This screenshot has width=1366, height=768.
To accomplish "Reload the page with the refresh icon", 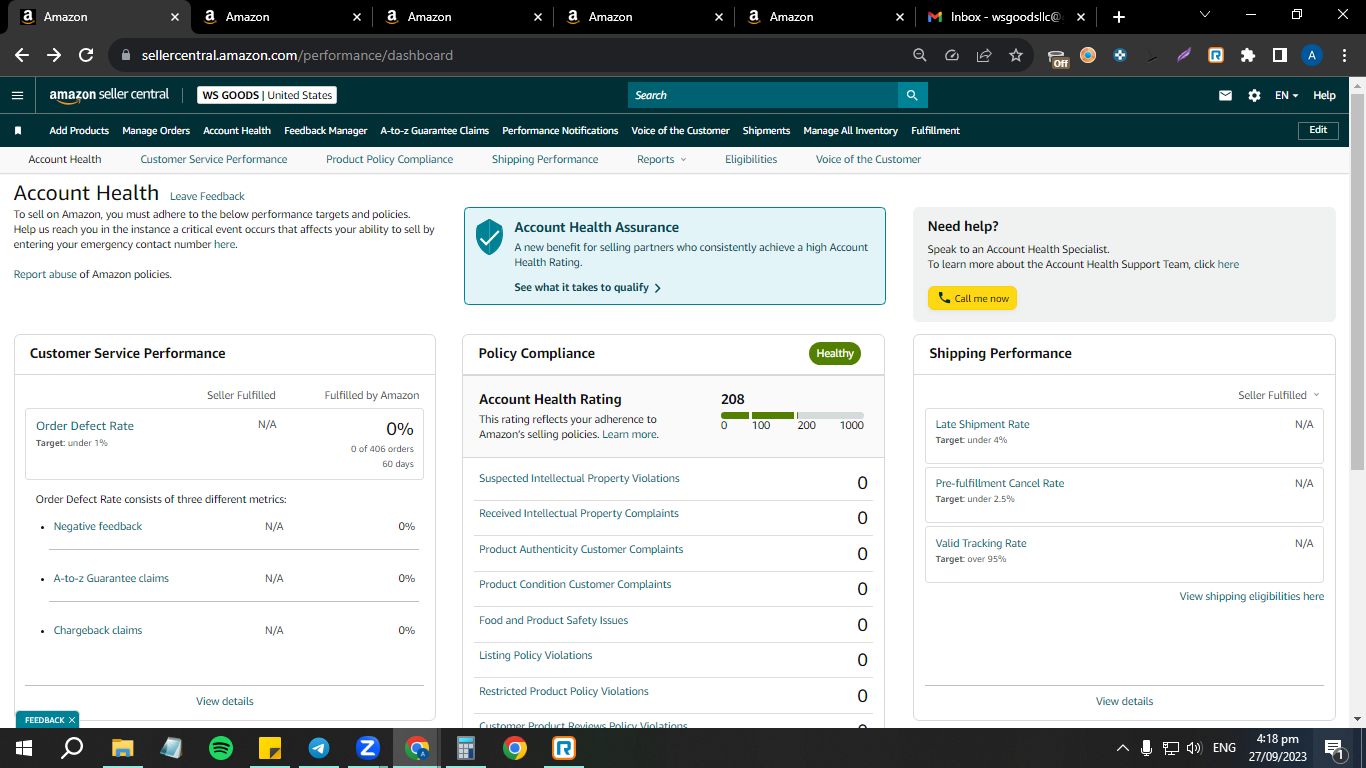I will click(x=86, y=55).
